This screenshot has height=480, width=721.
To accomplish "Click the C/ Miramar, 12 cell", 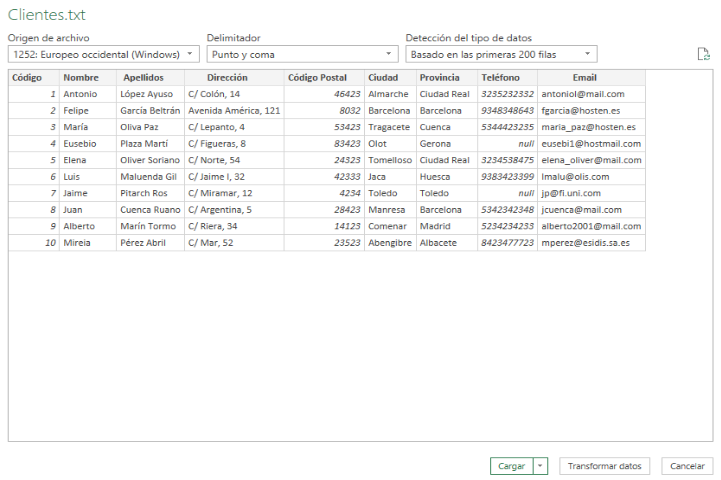I will (234, 194).
